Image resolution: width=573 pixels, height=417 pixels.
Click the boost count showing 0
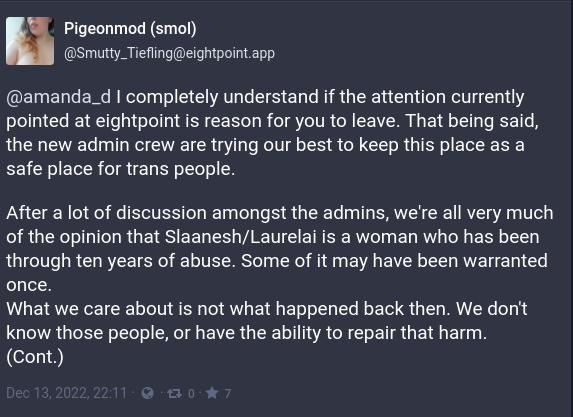pos(191,394)
